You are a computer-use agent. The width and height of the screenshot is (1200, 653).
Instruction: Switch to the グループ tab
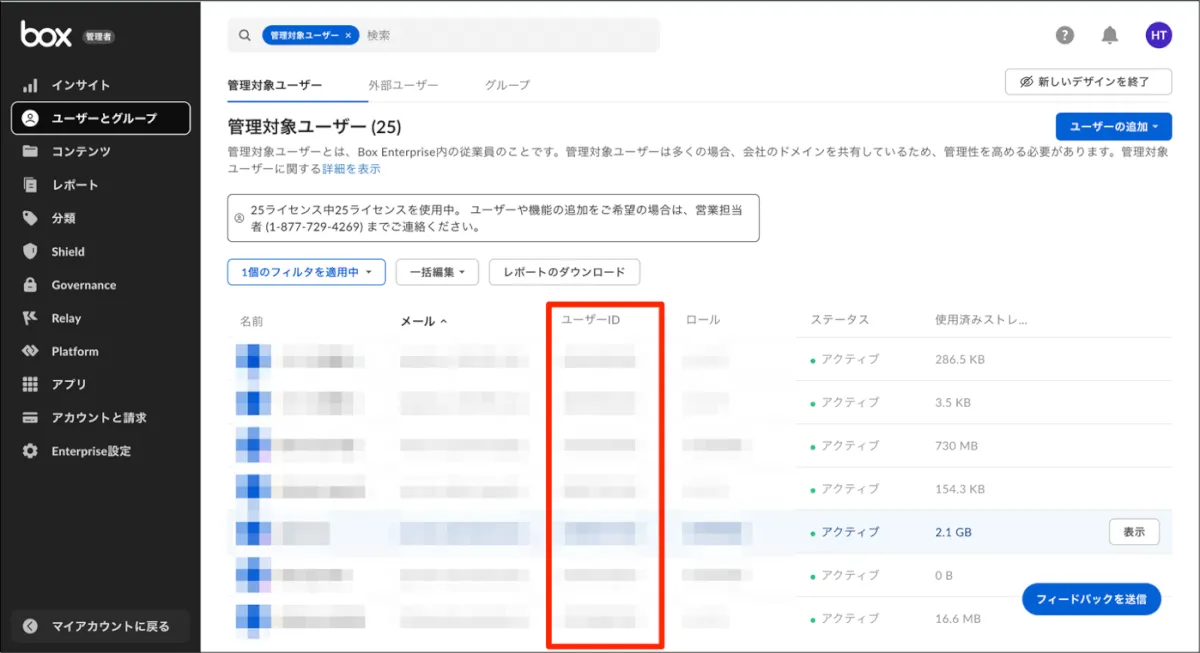[507, 85]
